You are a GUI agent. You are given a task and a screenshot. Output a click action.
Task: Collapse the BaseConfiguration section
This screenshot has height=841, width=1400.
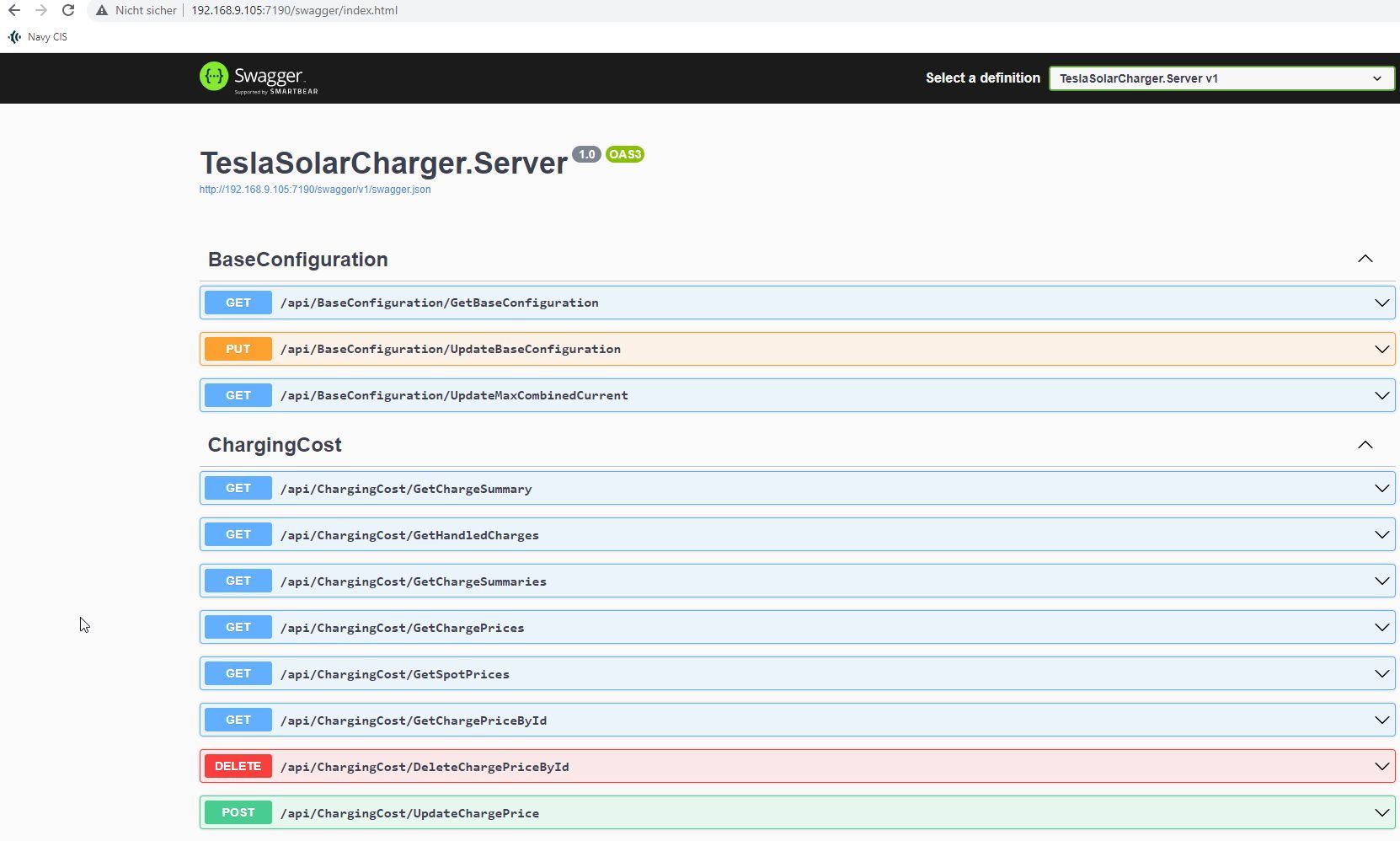coord(1365,260)
